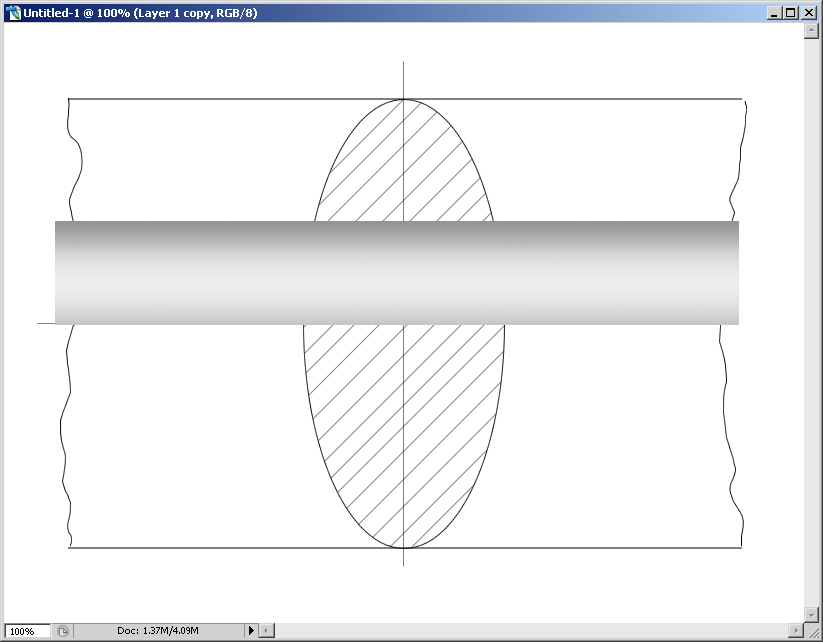The height and width of the screenshot is (642, 823).
Task: Maximize the Untitled-1 document window
Action: pos(790,13)
